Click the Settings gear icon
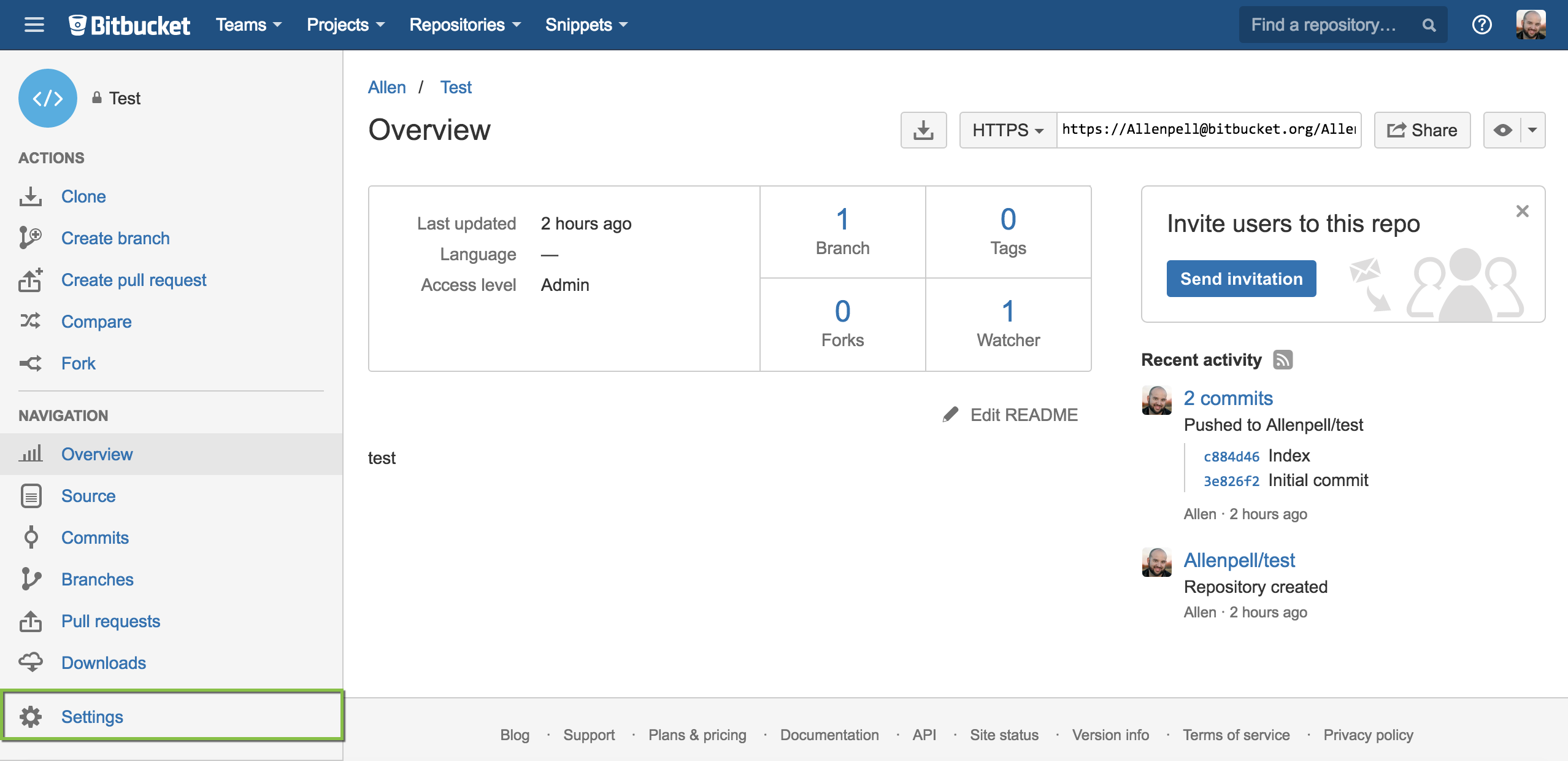This screenshot has width=1568, height=761. click(x=31, y=717)
